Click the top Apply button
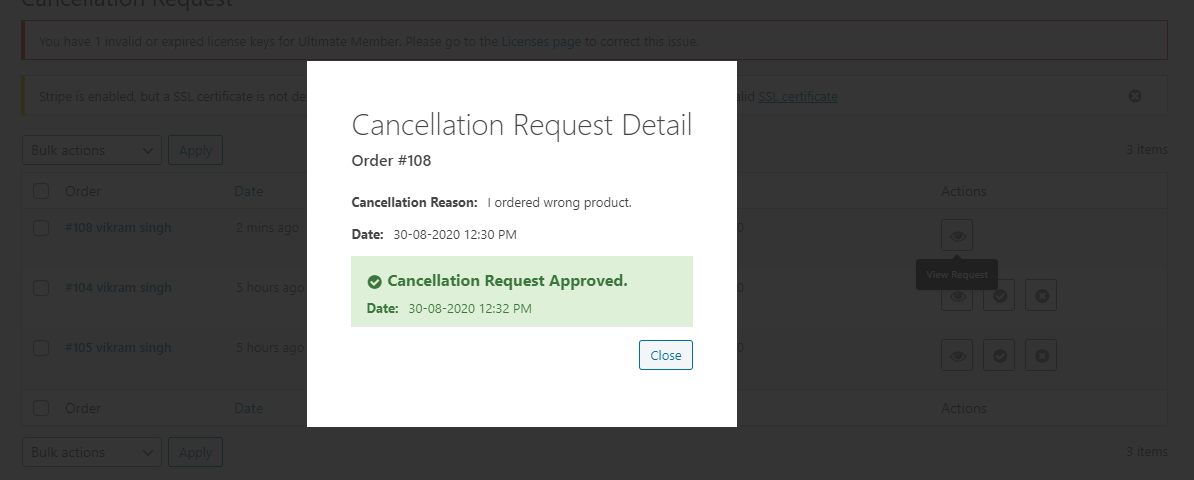1194x480 pixels. (x=195, y=150)
